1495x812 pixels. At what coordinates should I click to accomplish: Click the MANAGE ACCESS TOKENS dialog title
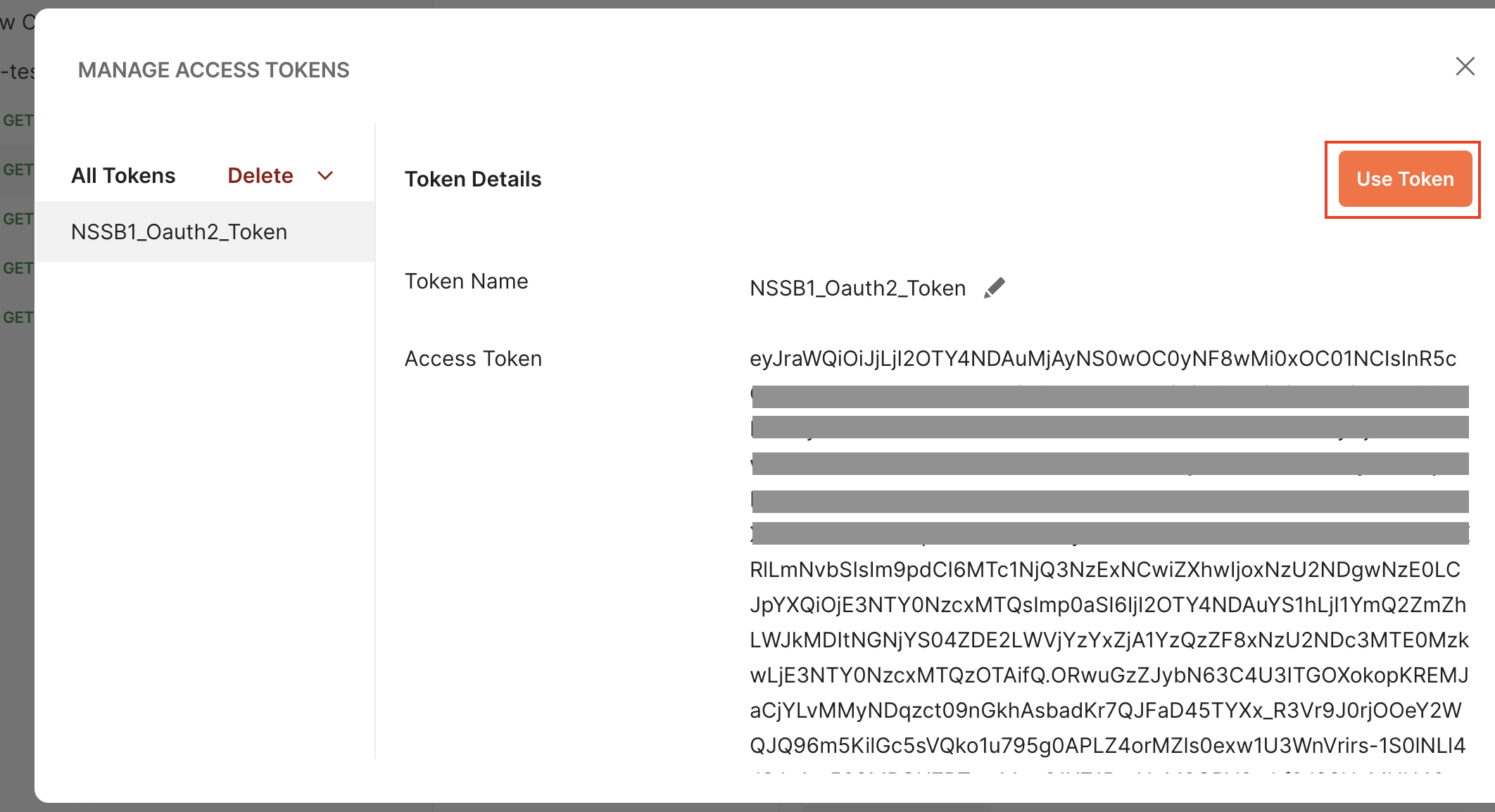coord(213,70)
